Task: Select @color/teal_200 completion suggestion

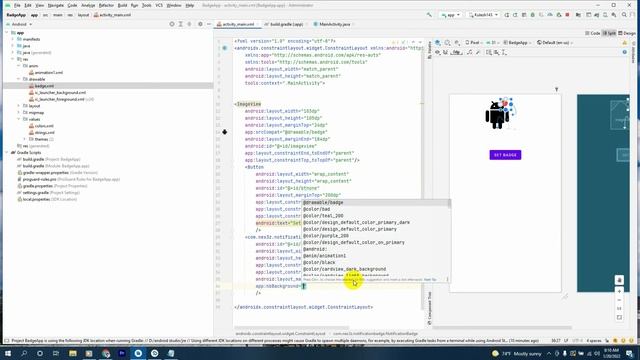Action: [x=376, y=216]
